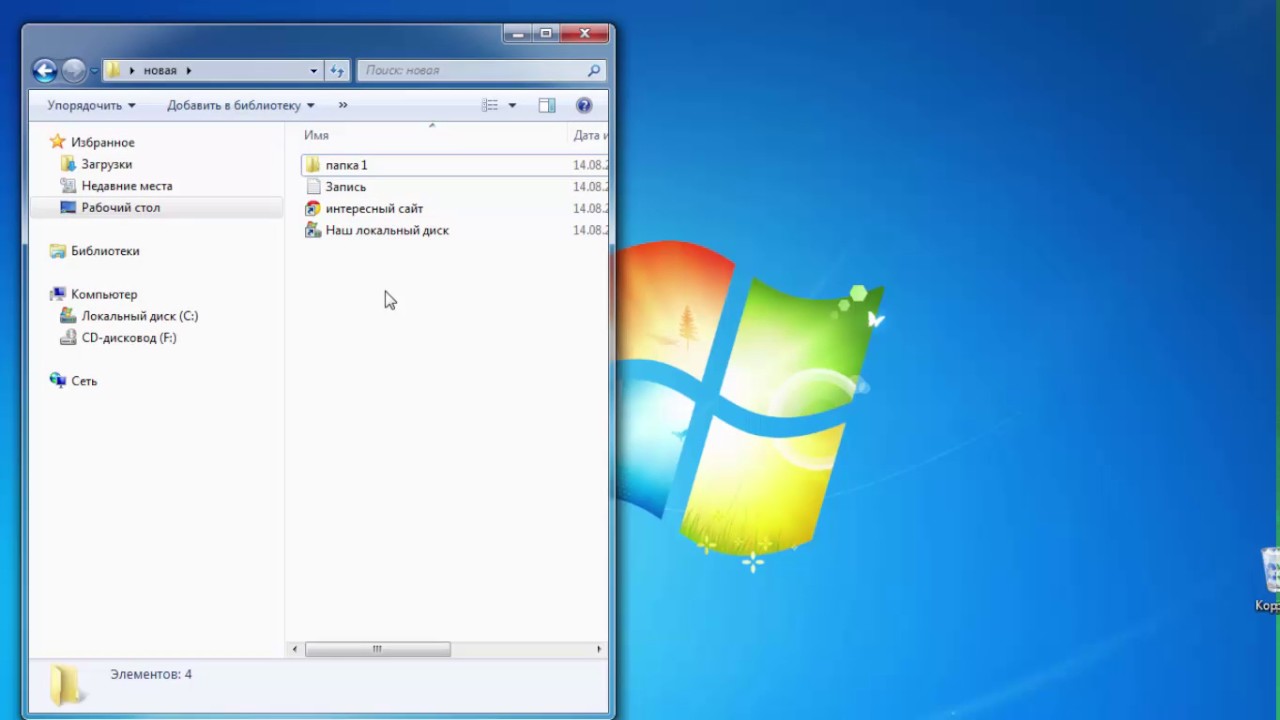Select the "Запись" file name
This screenshot has height=720, width=1280.
click(345, 187)
